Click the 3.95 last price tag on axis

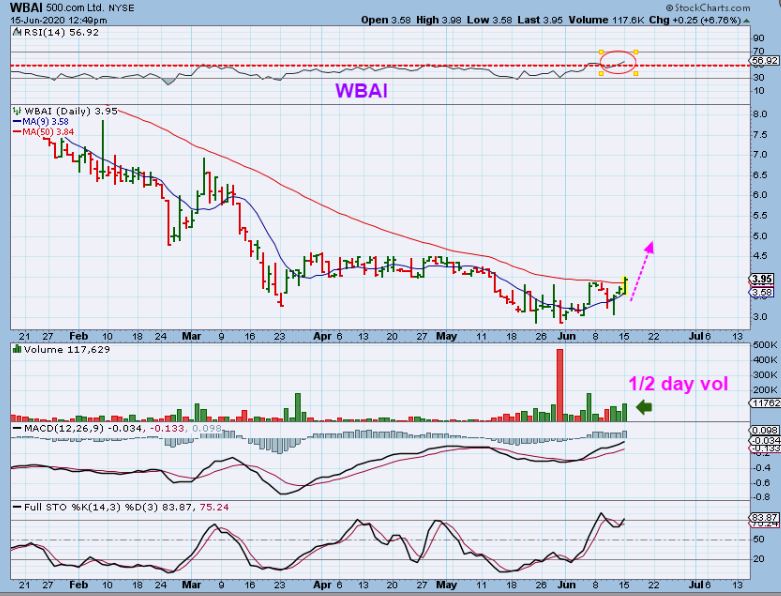click(x=762, y=279)
